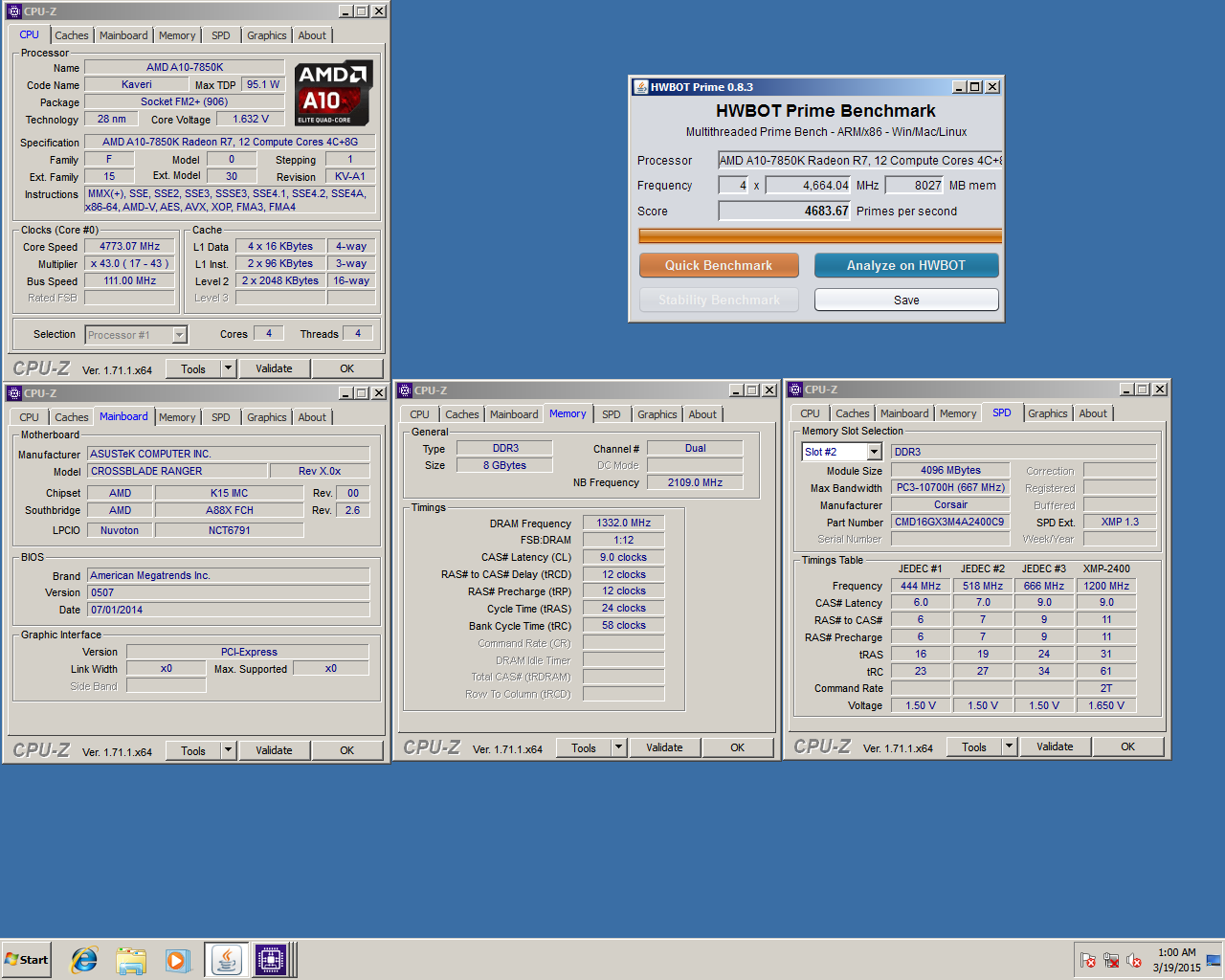The image size is (1225, 980).
Task: Click the title icon of the CPU-Z CPU window
Action: (14, 11)
